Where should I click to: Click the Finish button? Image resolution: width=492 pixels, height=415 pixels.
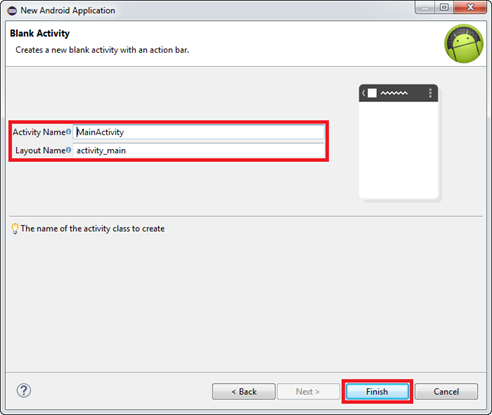pyautogui.click(x=377, y=391)
